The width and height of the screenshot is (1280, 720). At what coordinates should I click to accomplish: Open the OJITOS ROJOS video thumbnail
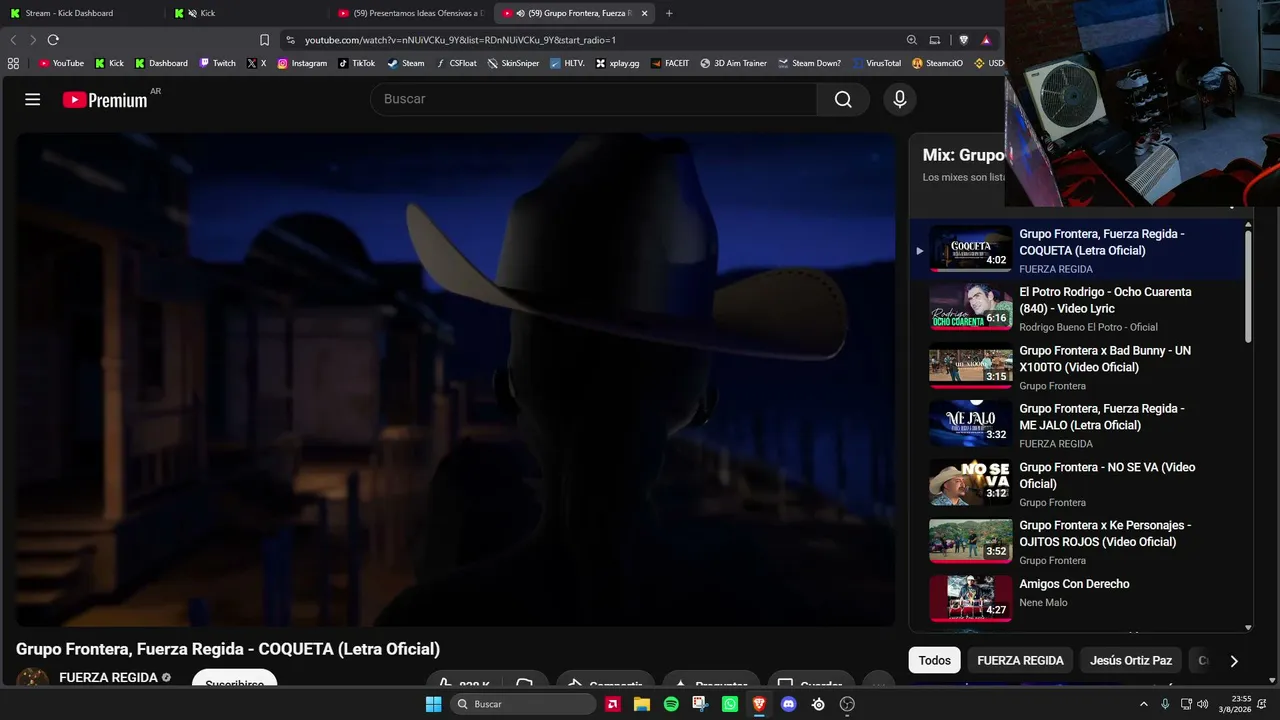coord(970,540)
